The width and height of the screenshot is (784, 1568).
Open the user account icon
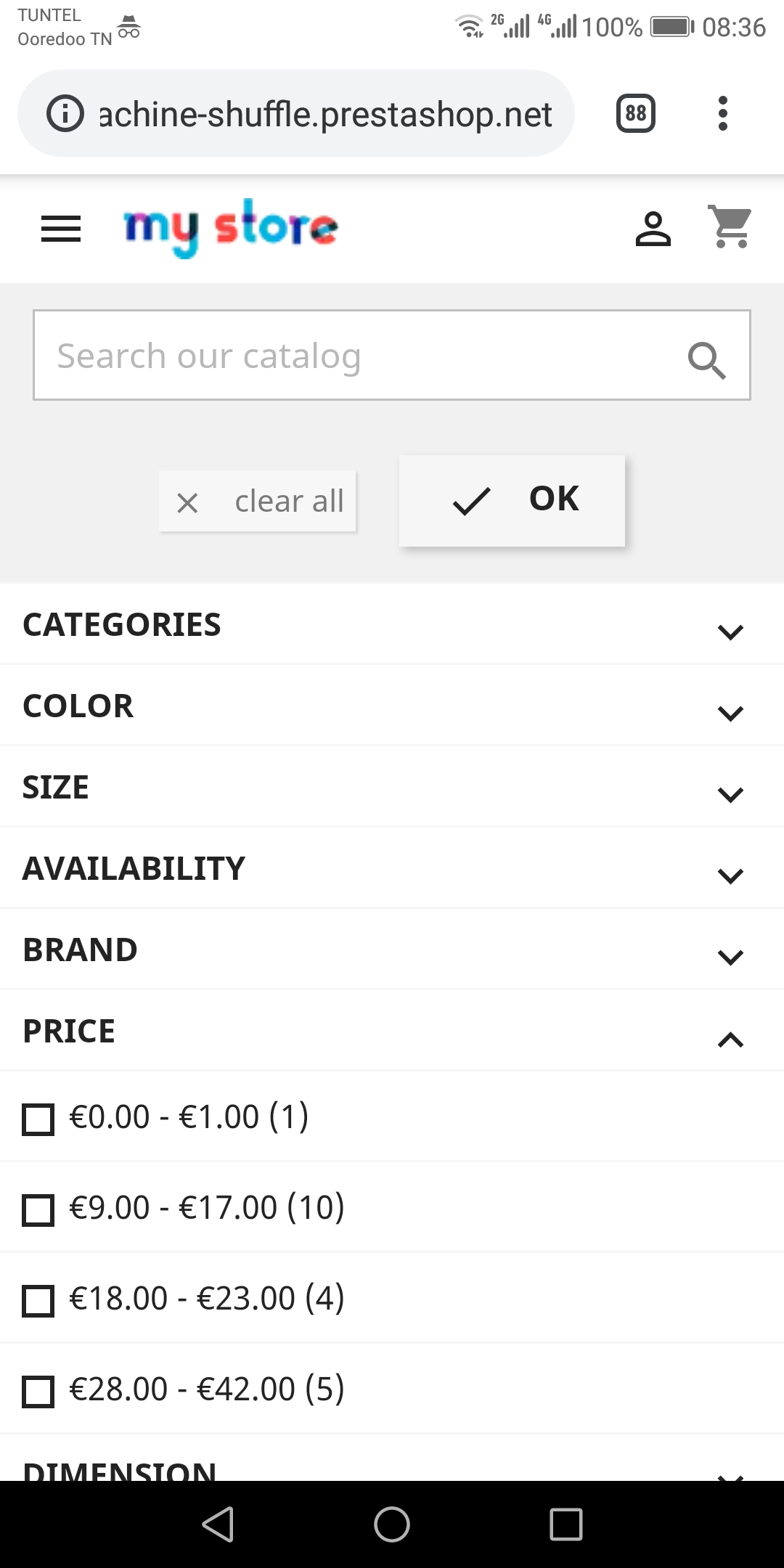[653, 229]
